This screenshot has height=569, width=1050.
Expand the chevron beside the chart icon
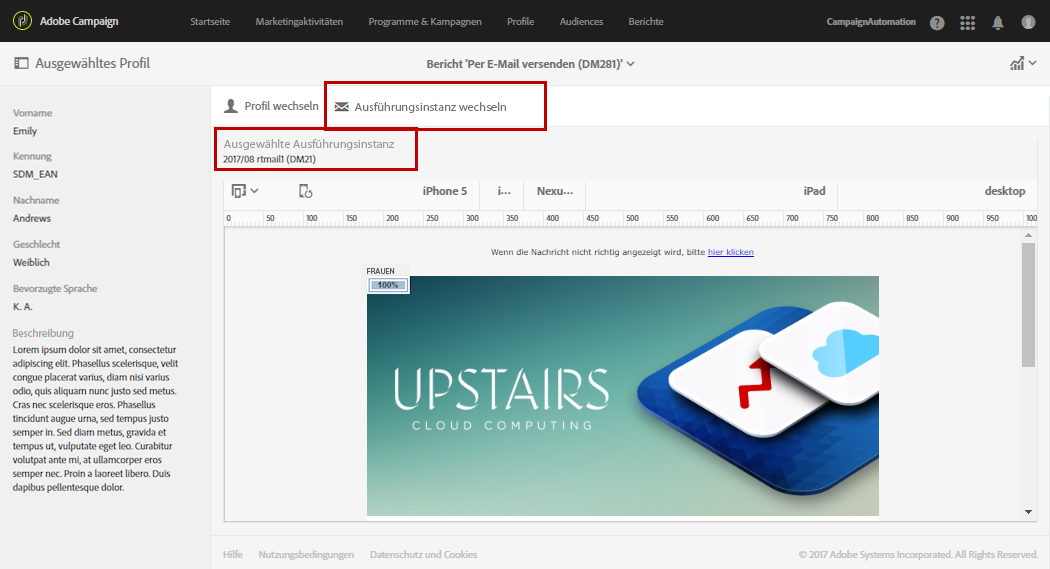click(1033, 63)
